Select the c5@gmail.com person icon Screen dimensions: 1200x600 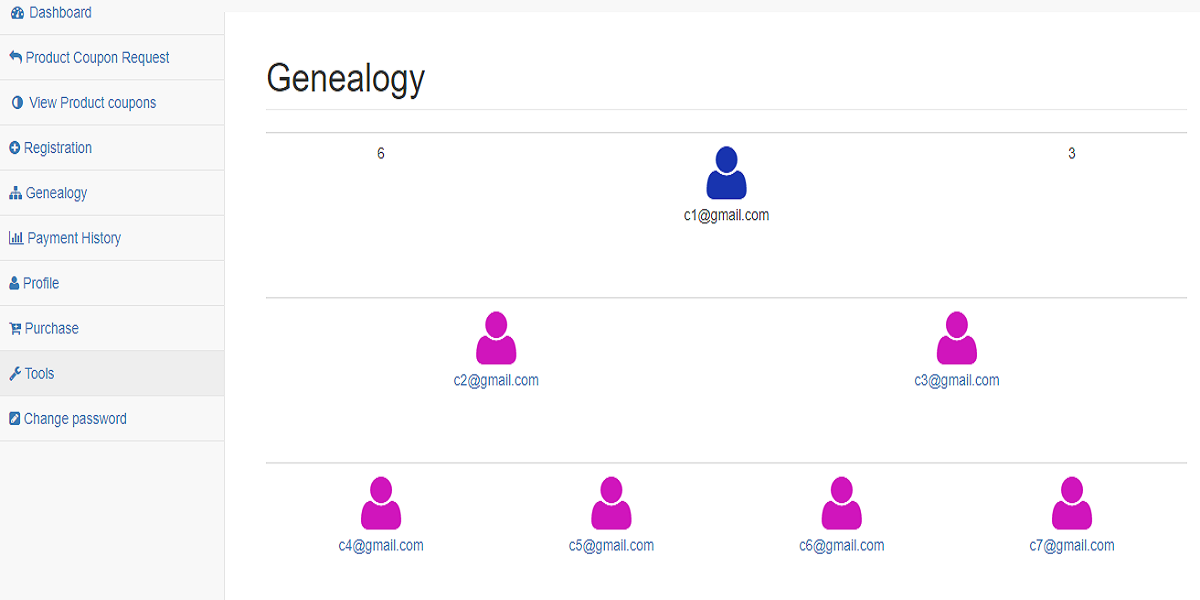(x=611, y=503)
